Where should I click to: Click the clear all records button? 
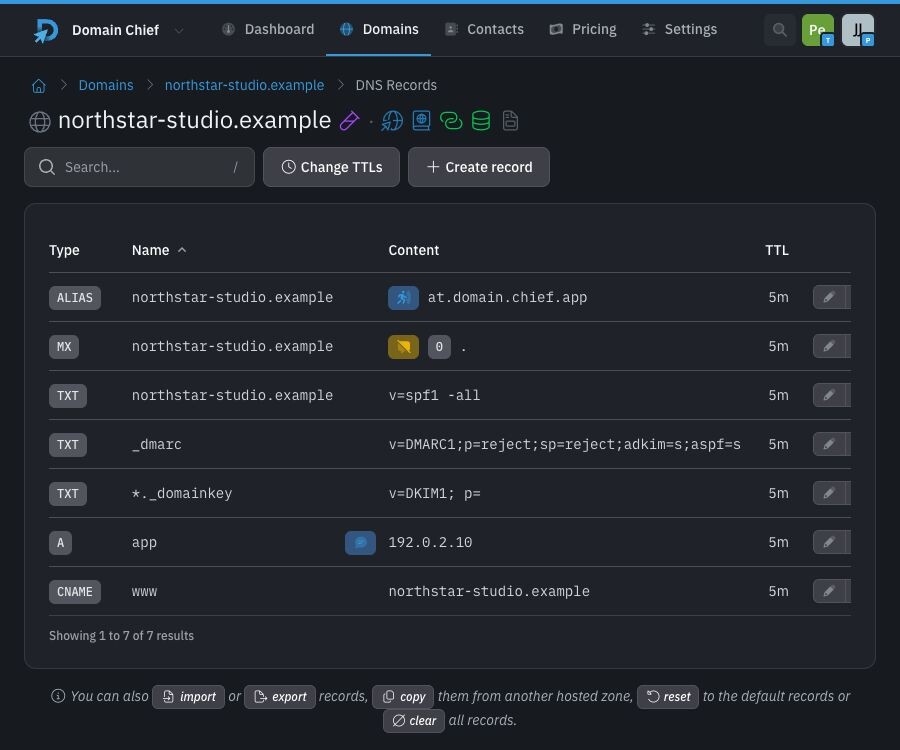[414, 721]
